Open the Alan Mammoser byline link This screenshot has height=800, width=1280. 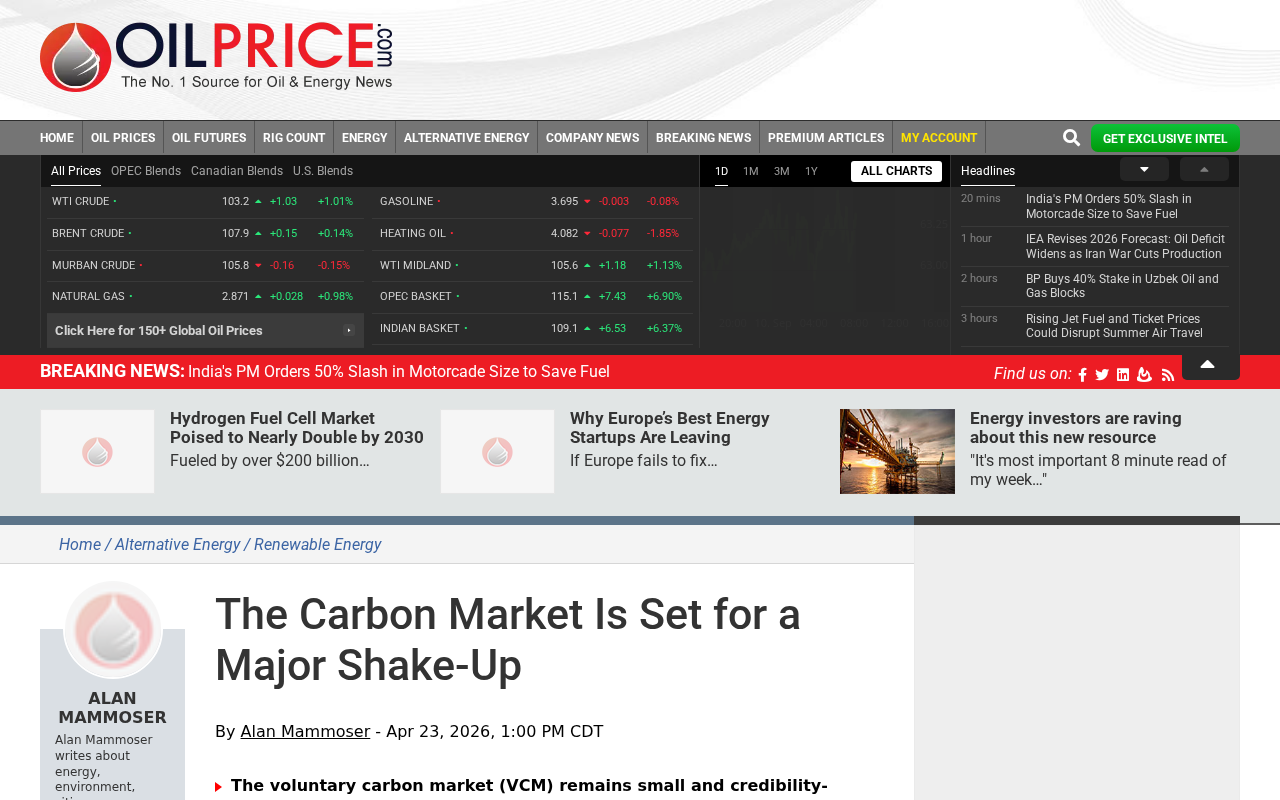(305, 732)
